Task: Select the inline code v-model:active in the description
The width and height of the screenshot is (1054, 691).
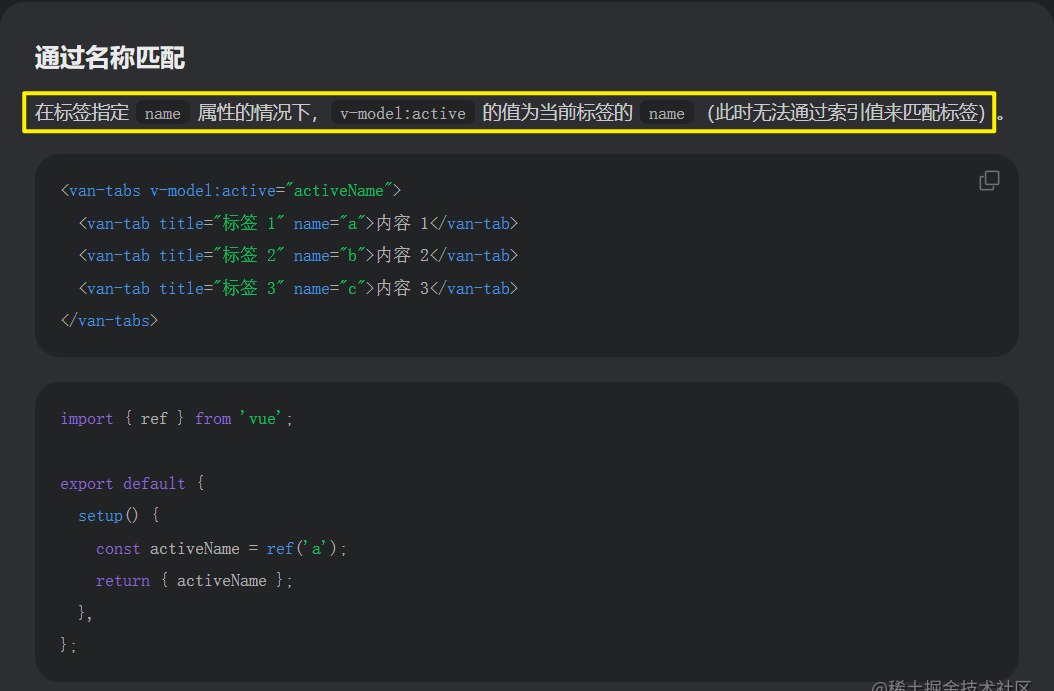Action: tap(403, 113)
